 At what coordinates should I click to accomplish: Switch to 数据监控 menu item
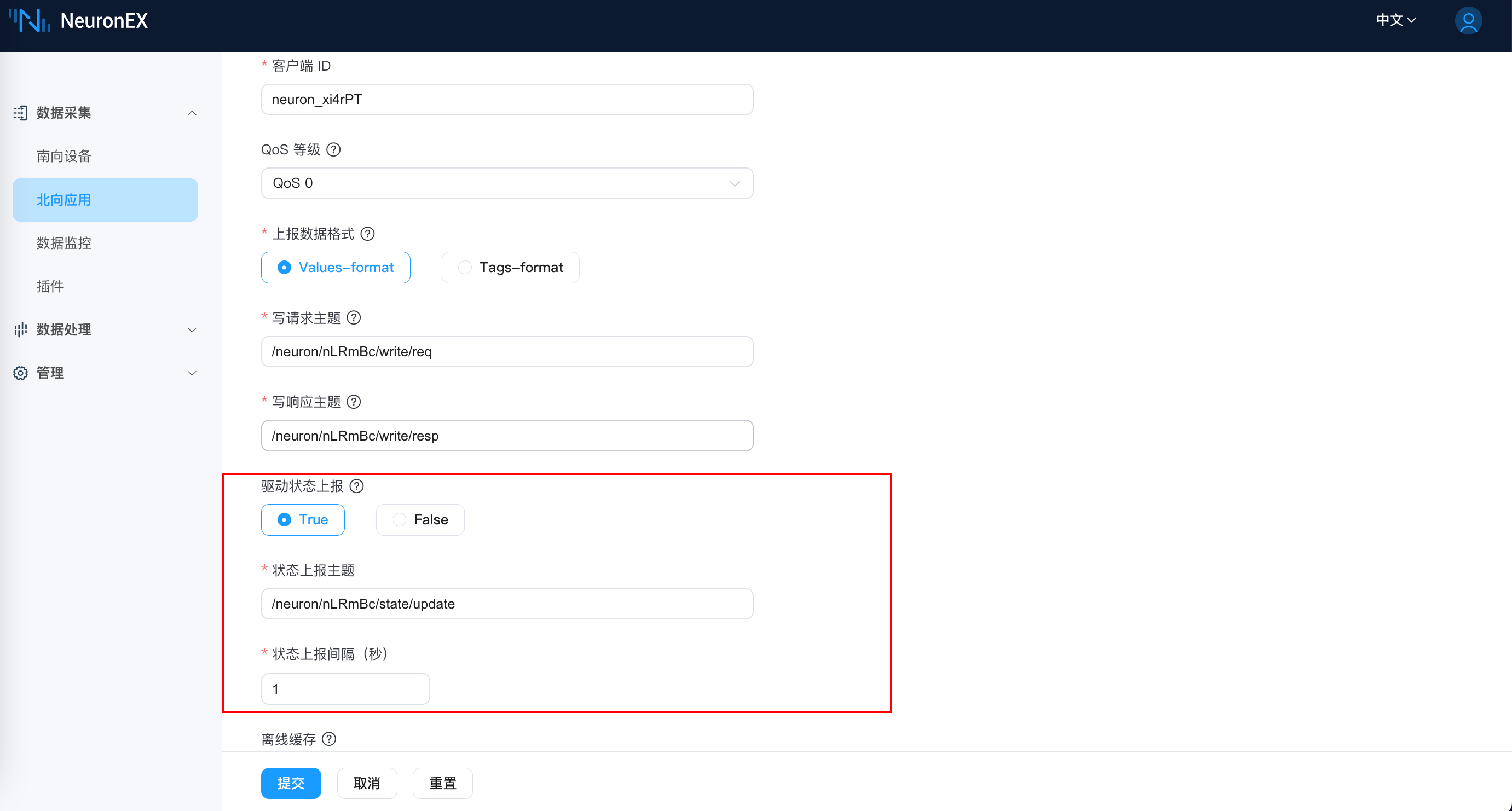click(66, 243)
